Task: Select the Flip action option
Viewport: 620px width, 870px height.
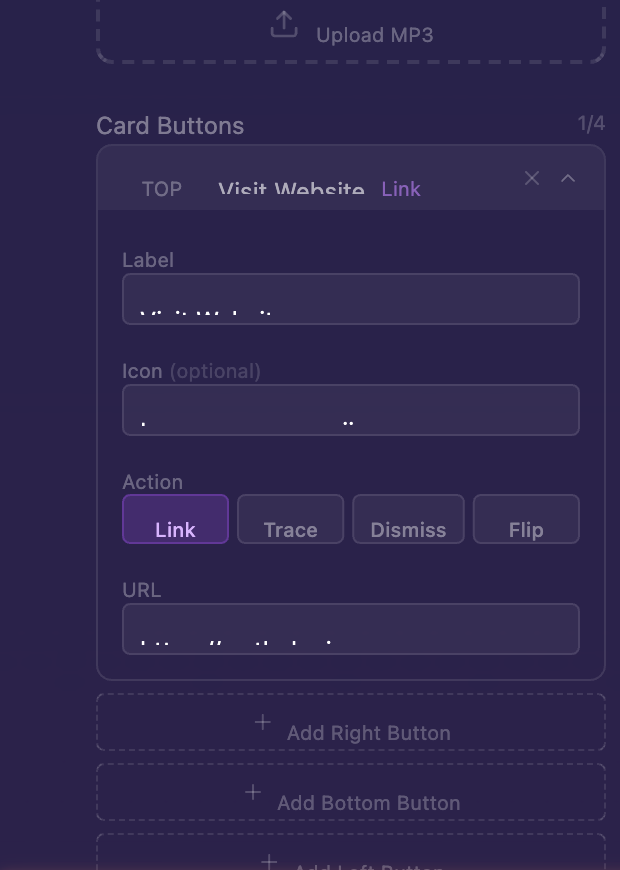Action: coord(526,519)
